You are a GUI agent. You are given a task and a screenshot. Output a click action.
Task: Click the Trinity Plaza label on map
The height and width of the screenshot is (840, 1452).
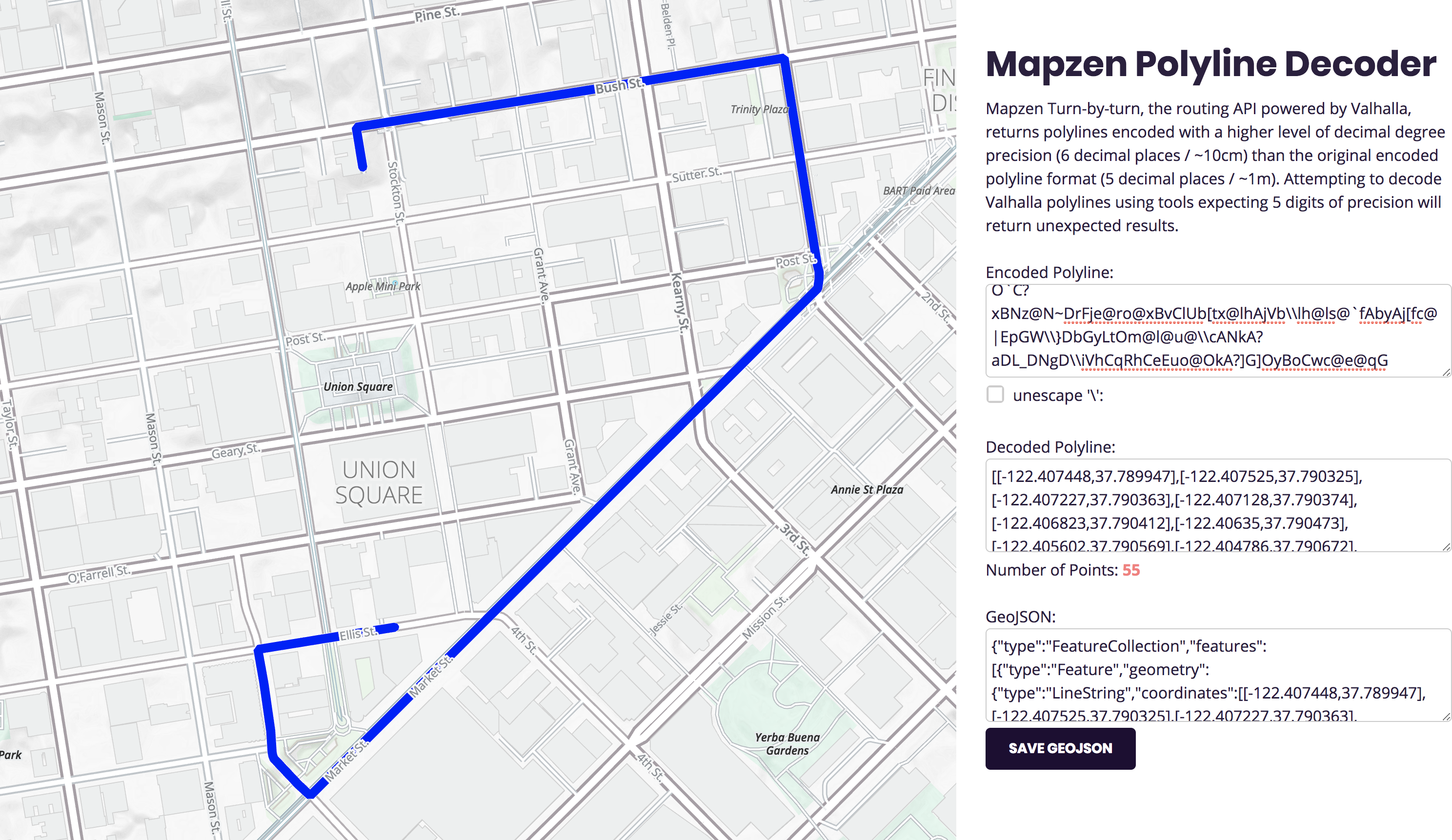point(759,109)
